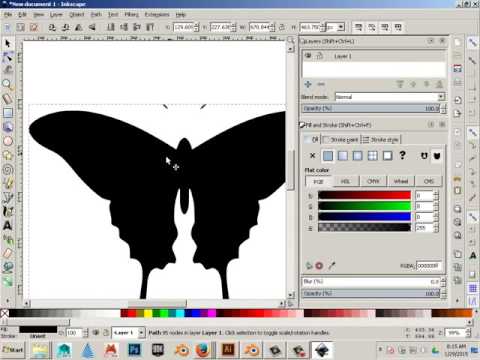Set paint to none with X
Image resolution: width=480 pixels, height=360 pixels.
click(x=313, y=156)
